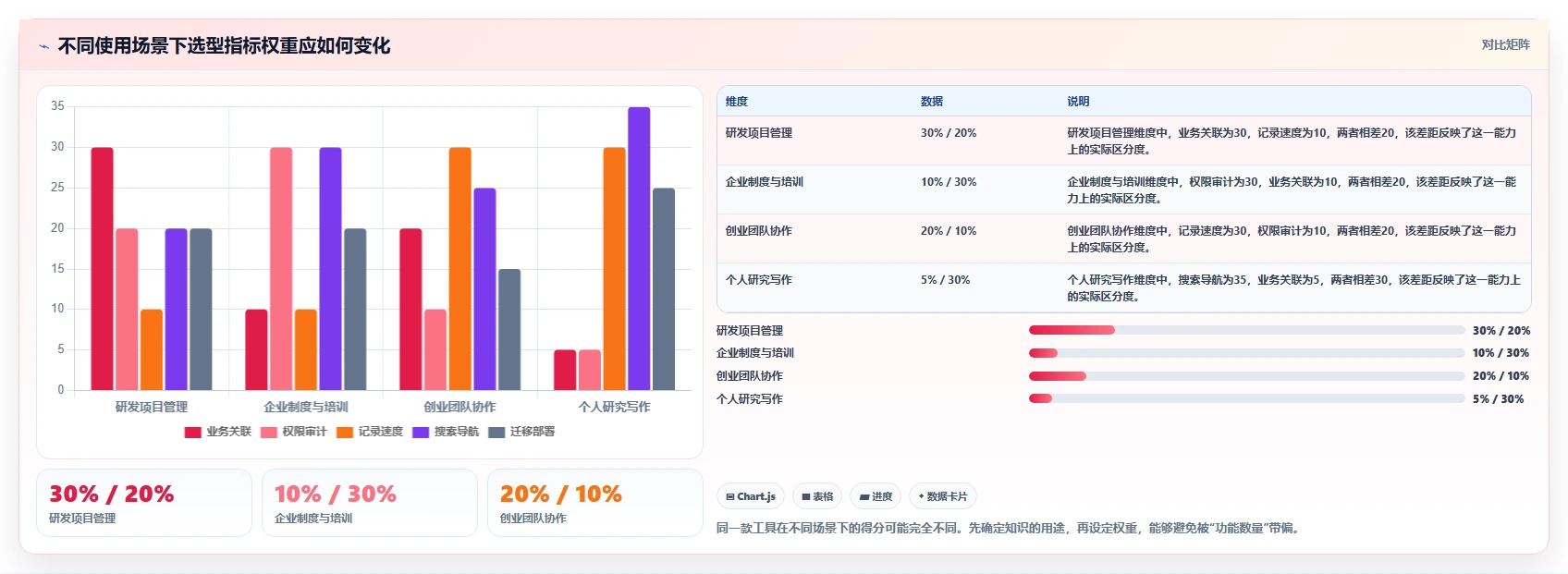Click the red 业务关联 bar in 研发项目管理 group
1568x574 pixels.
click(103, 269)
